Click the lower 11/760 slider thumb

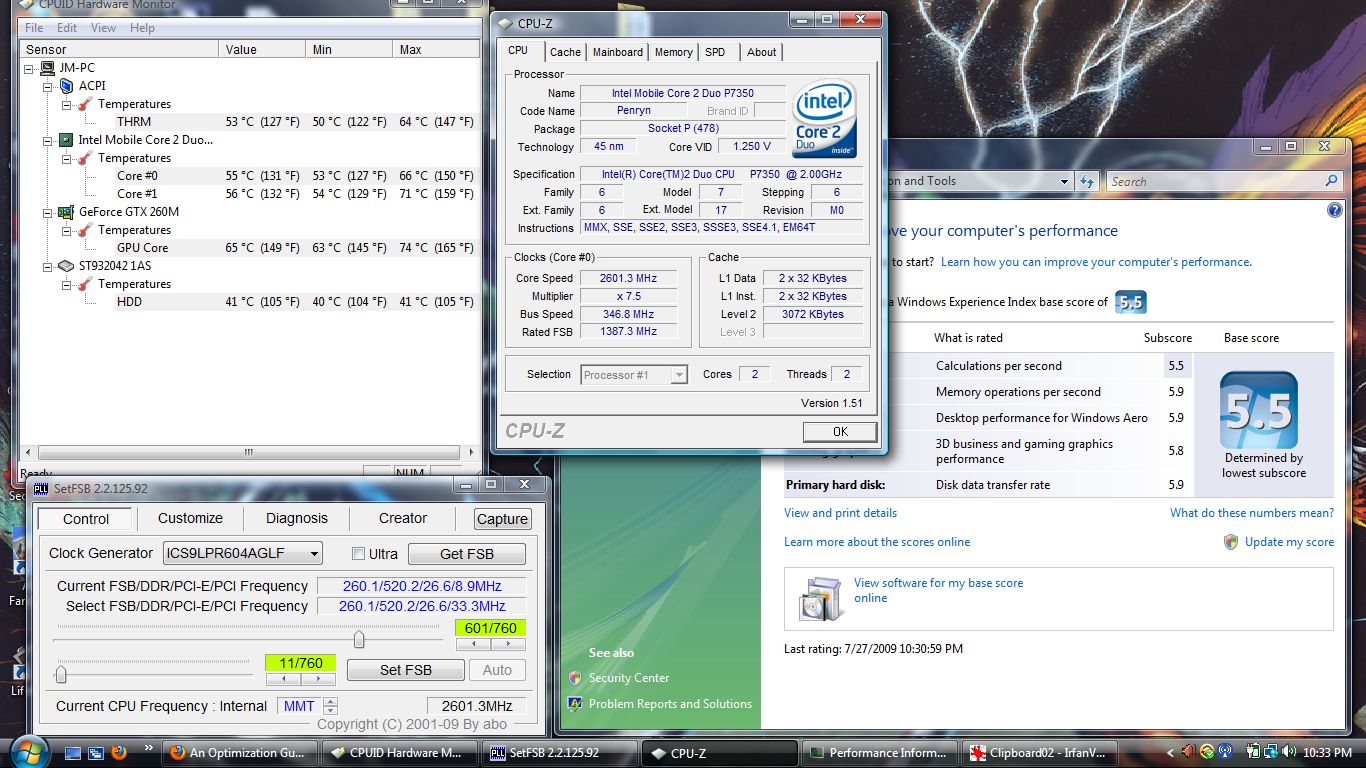[61, 675]
